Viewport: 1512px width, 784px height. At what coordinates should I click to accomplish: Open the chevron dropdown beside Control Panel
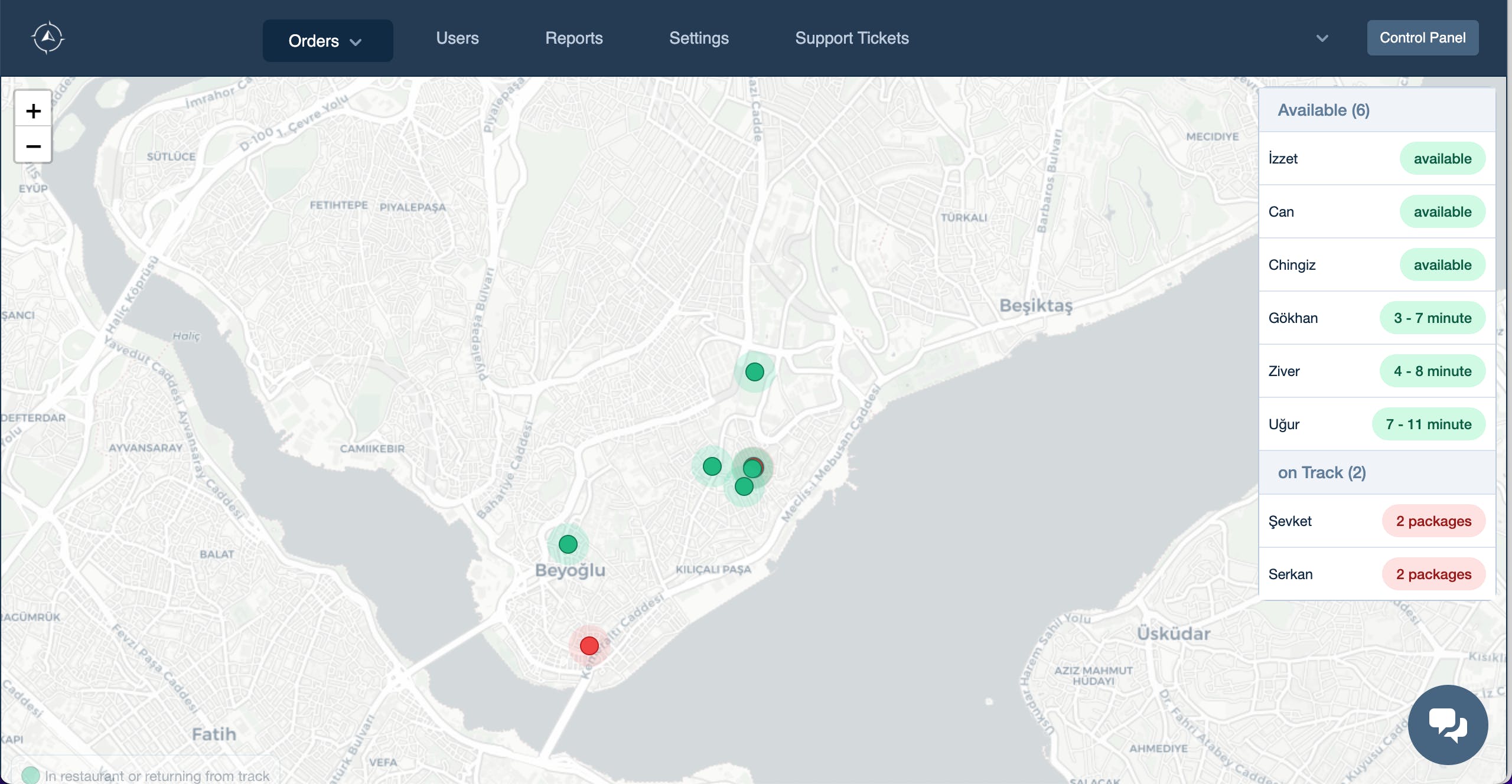pyautogui.click(x=1322, y=38)
